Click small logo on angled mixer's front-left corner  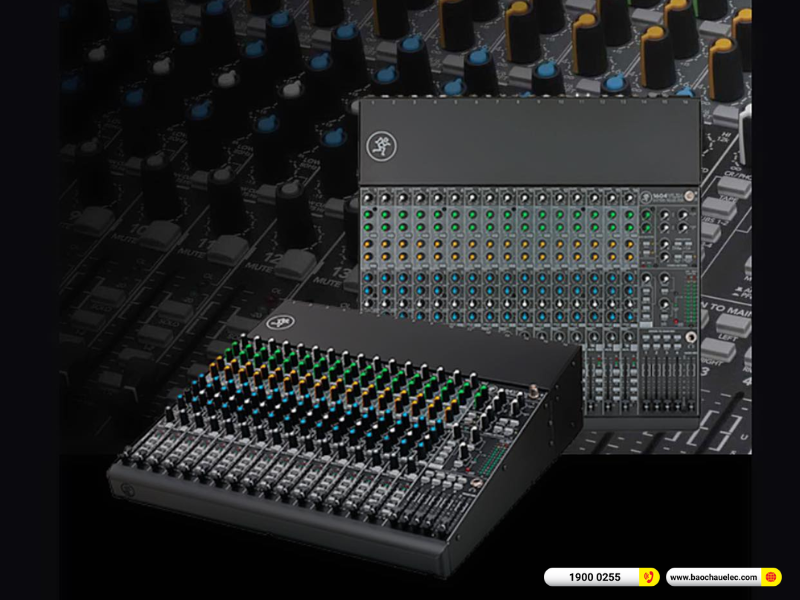pos(129,489)
